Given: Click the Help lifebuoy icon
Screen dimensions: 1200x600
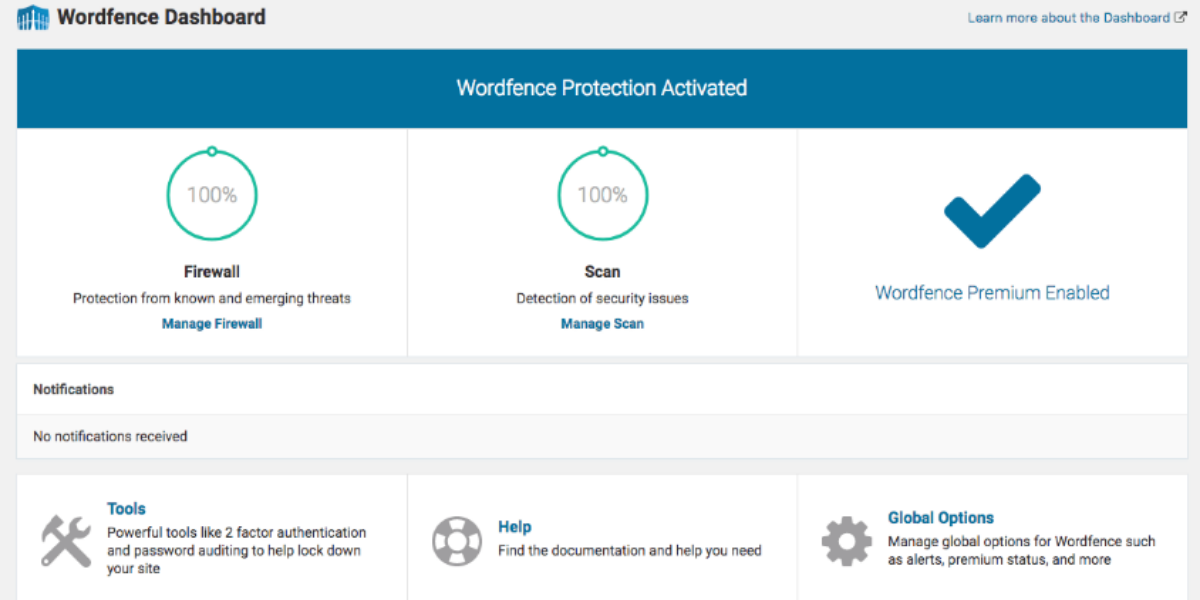Looking at the screenshot, I should point(457,541).
